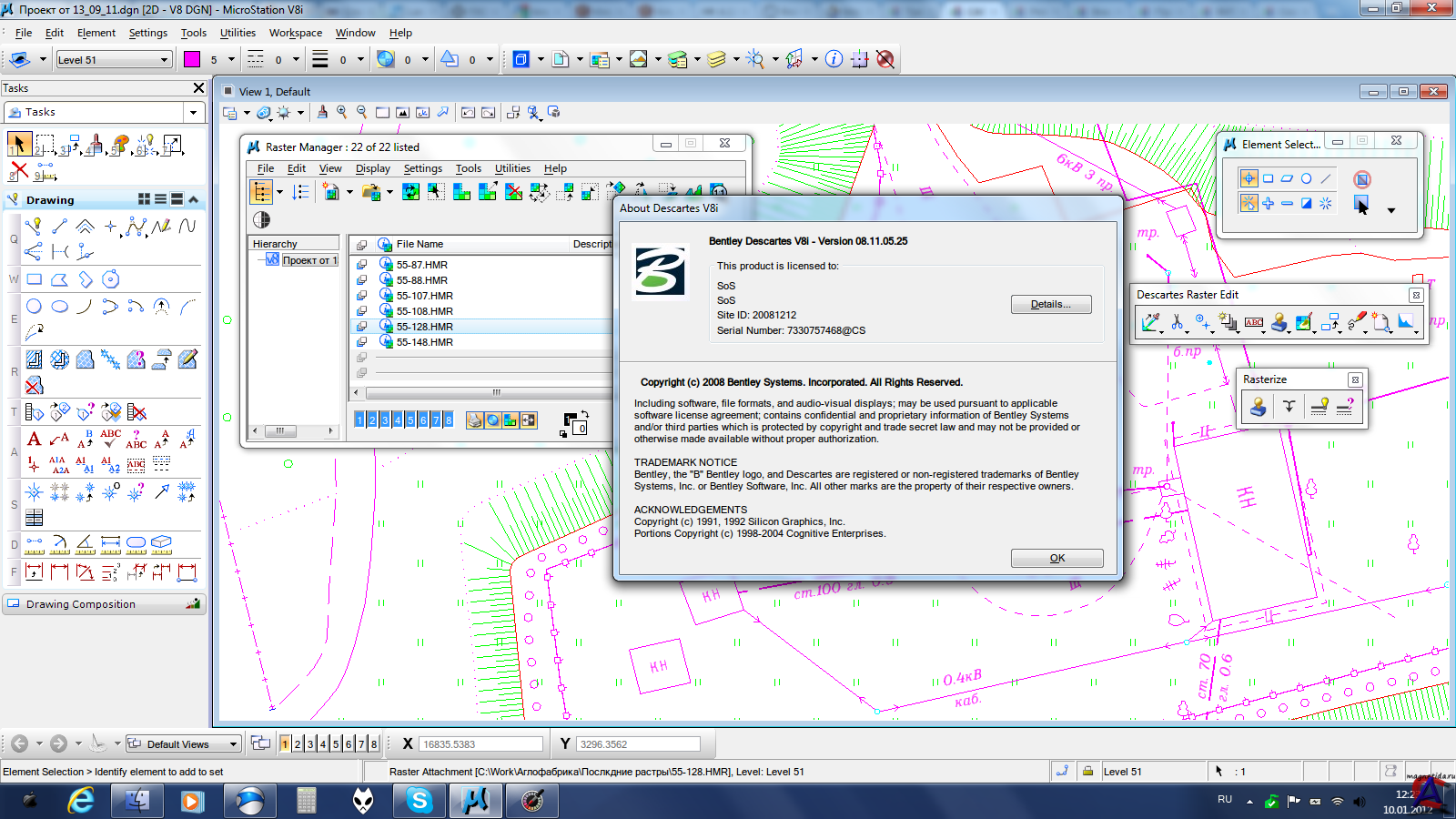Click the red-X Detach raster icon in Raster Manager
This screenshot has width=1456, height=819.
click(x=513, y=192)
